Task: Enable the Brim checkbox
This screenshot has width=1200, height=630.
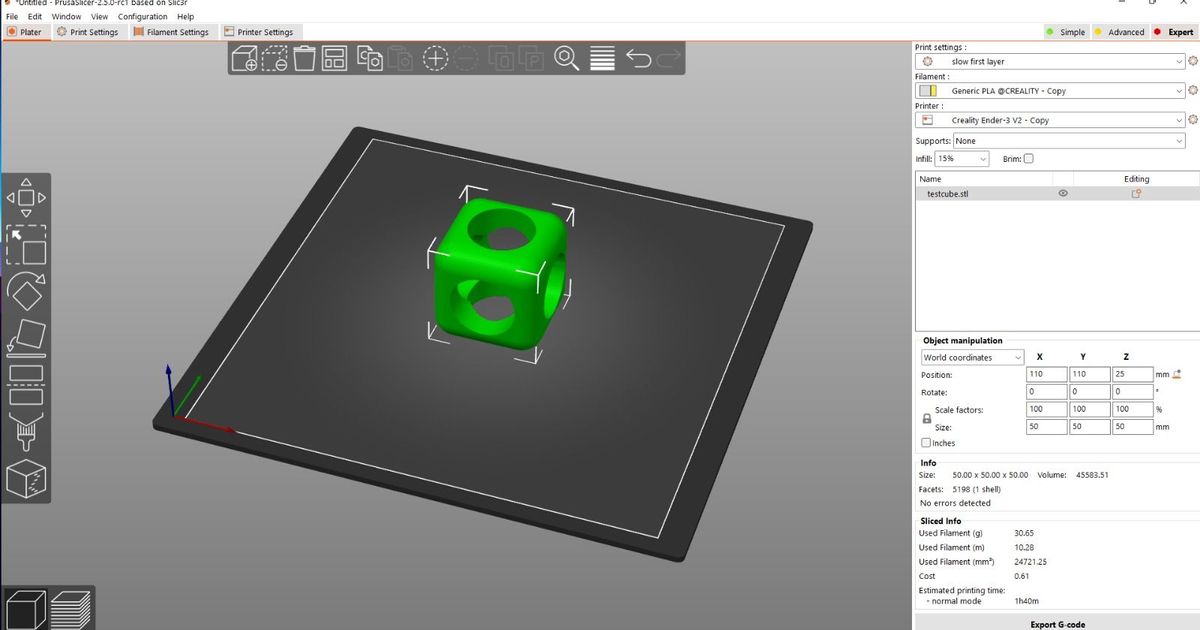Action: [x=1028, y=160]
